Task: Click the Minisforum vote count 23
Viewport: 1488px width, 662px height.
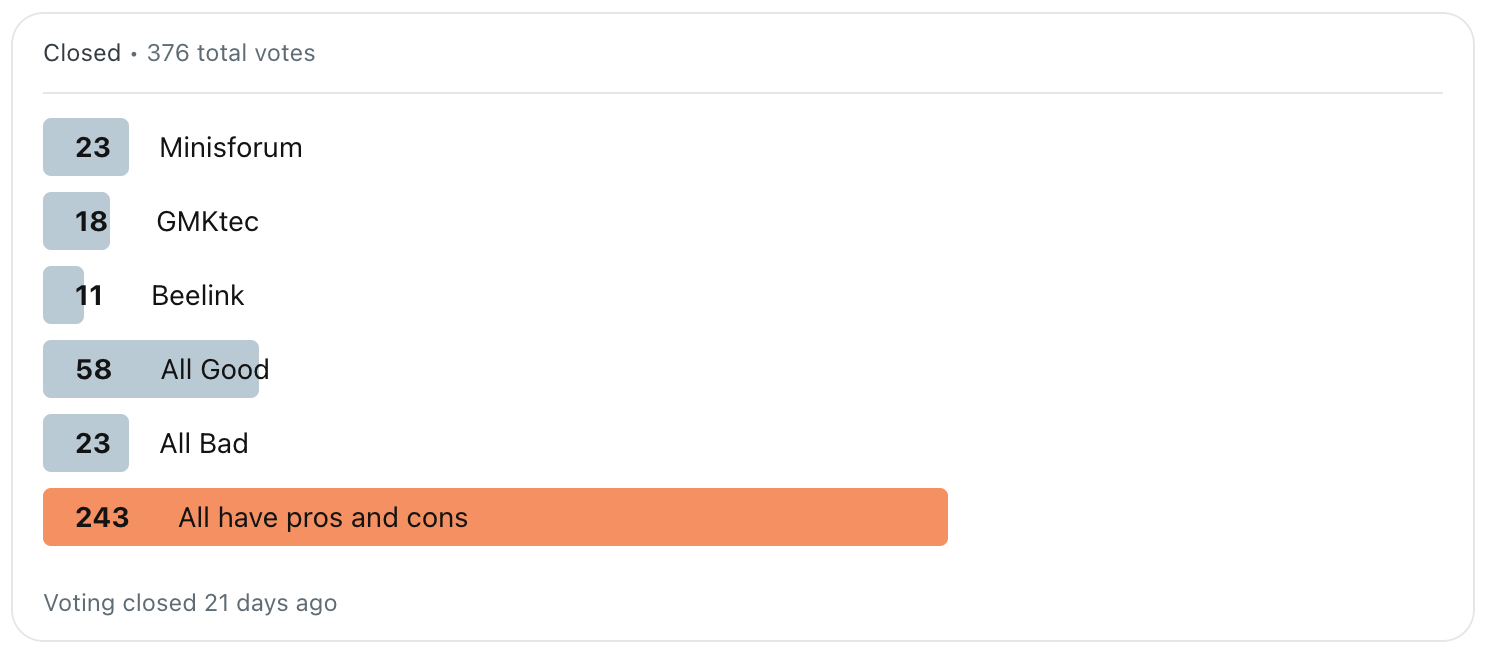Action: pos(93,148)
